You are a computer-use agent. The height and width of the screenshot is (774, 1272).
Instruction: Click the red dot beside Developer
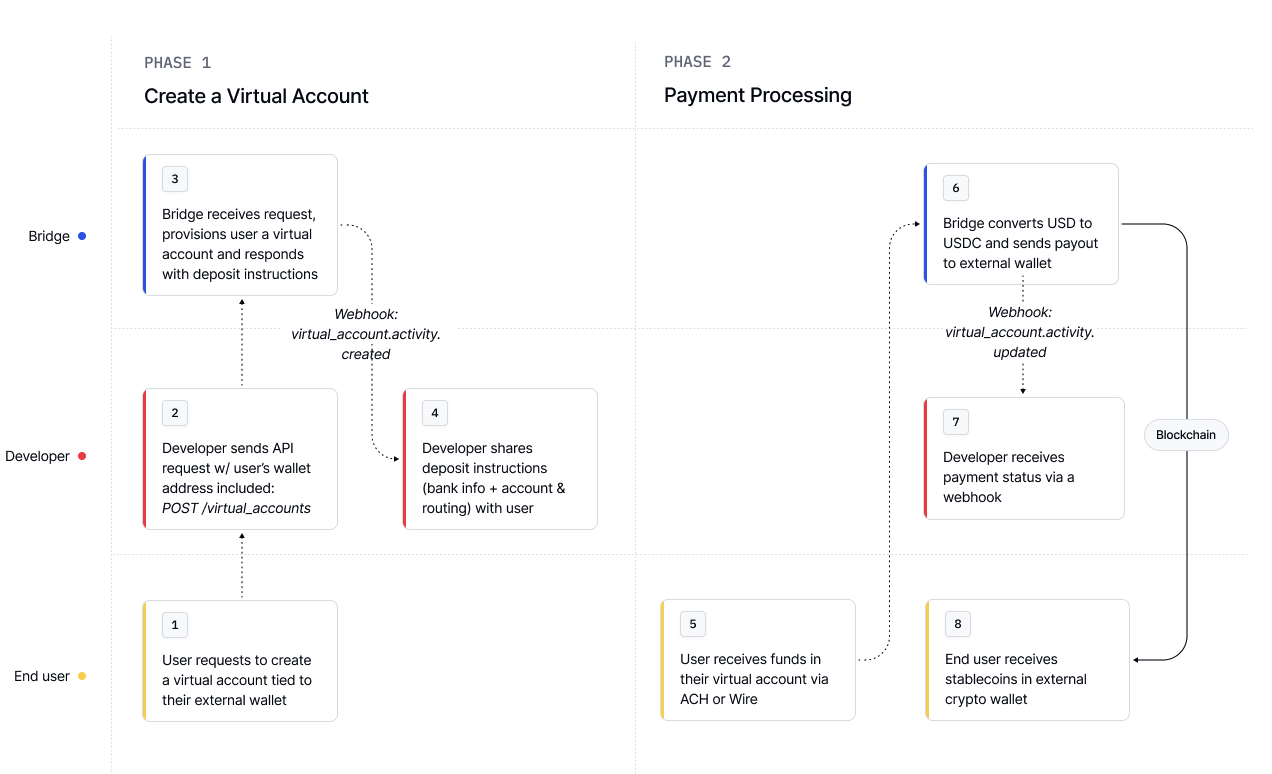82,456
